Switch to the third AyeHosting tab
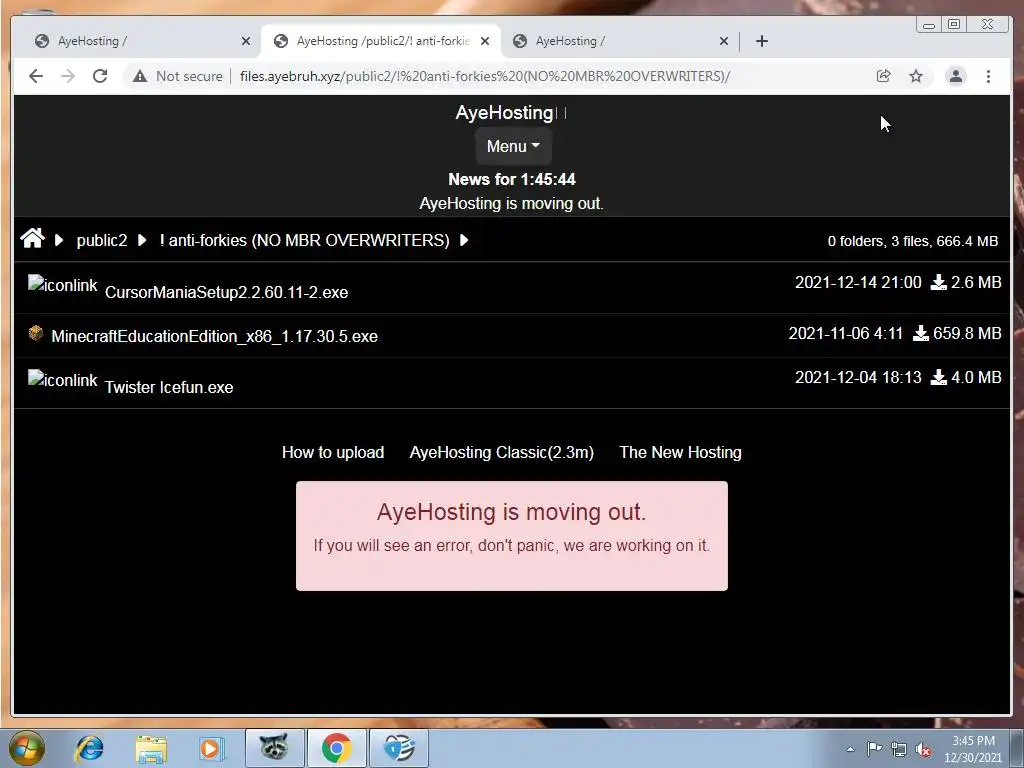Image resolution: width=1024 pixels, height=768 pixels. tap(620, 41)
